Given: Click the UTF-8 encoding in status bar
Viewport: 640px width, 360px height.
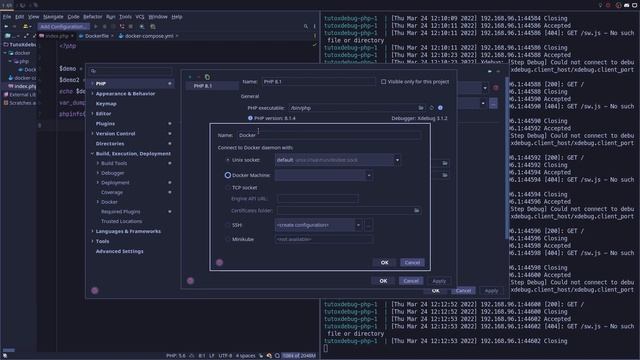Looking at the screenshot, I should pos(225,356).
